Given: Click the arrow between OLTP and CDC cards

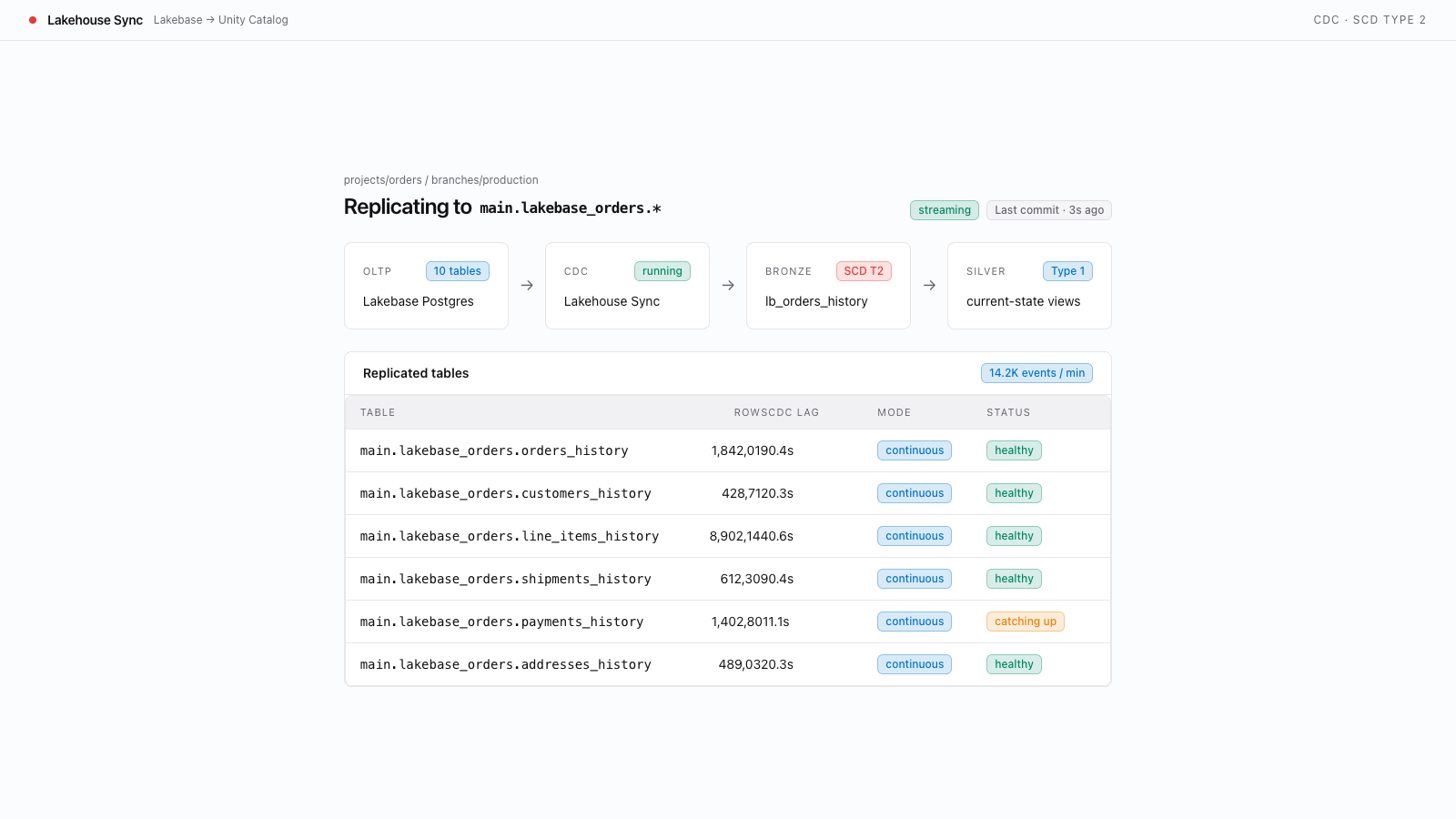Looking at the screenshot, I should tap(527, 286).
